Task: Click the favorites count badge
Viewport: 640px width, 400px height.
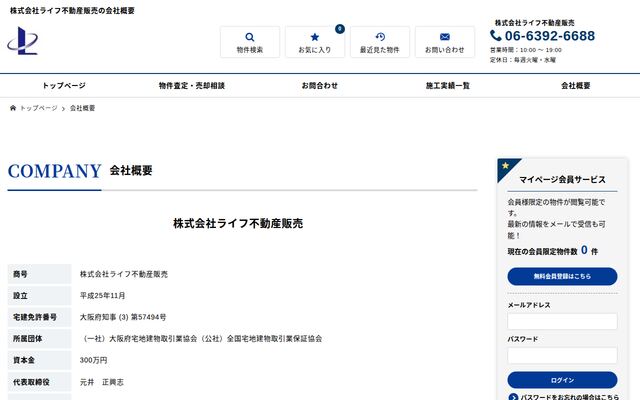Action: click(x=340, y=29)
